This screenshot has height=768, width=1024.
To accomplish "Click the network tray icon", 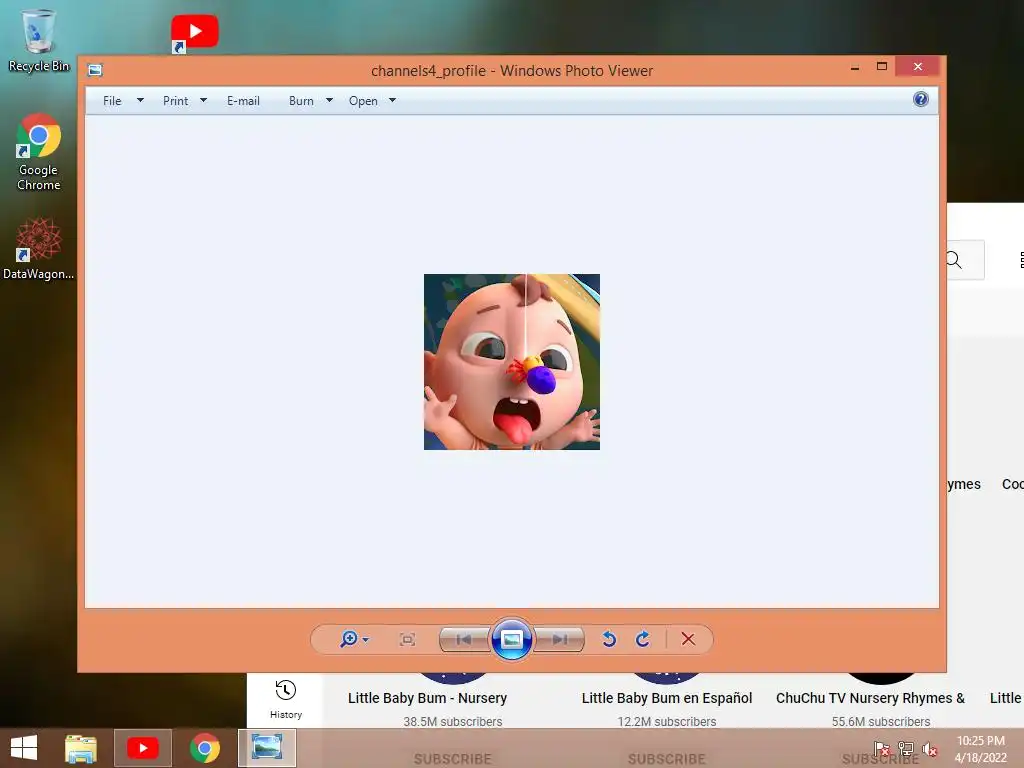I will pyautogui.click(x=906, y=749).
